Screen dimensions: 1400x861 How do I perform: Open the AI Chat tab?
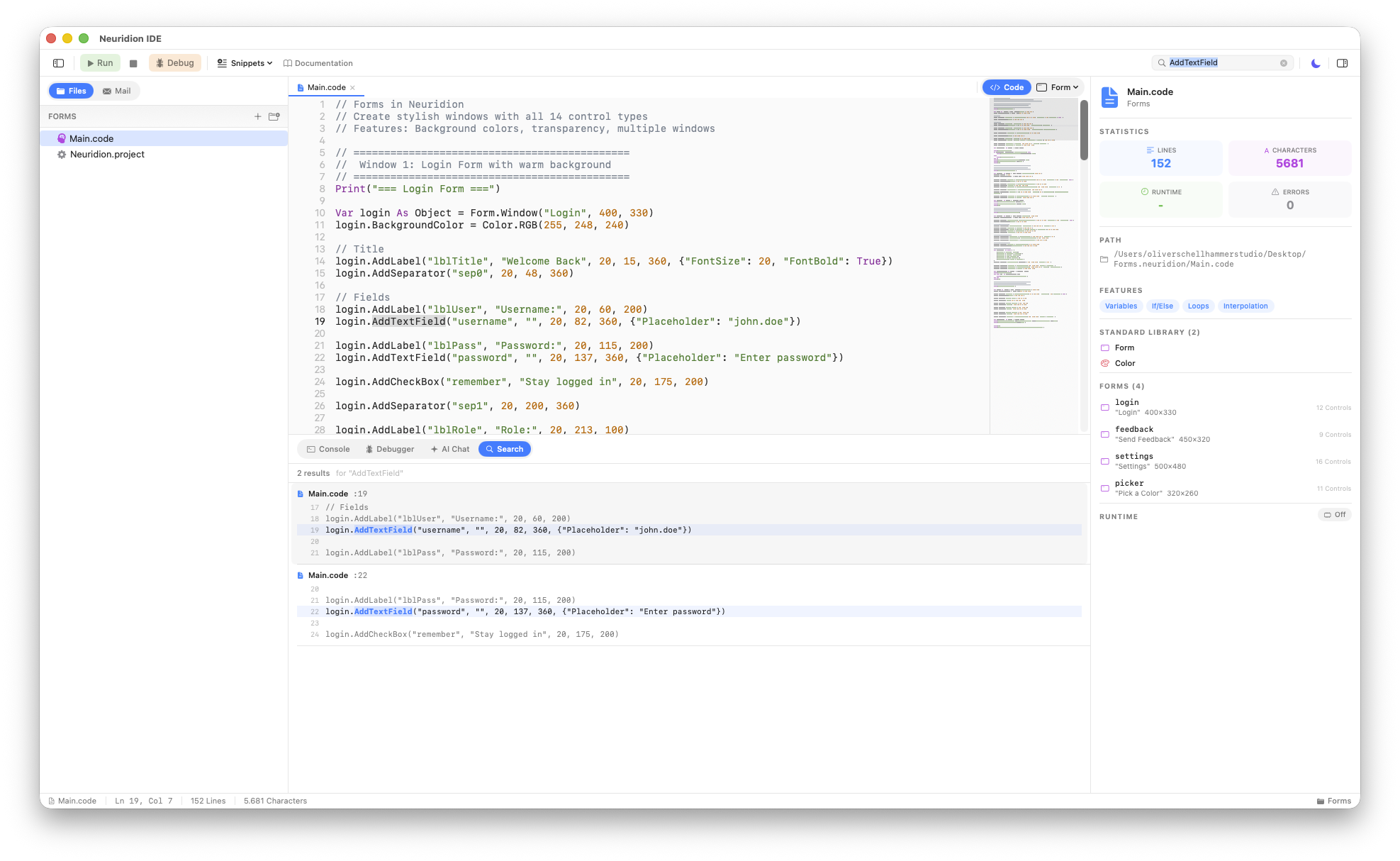pos(450,449)
